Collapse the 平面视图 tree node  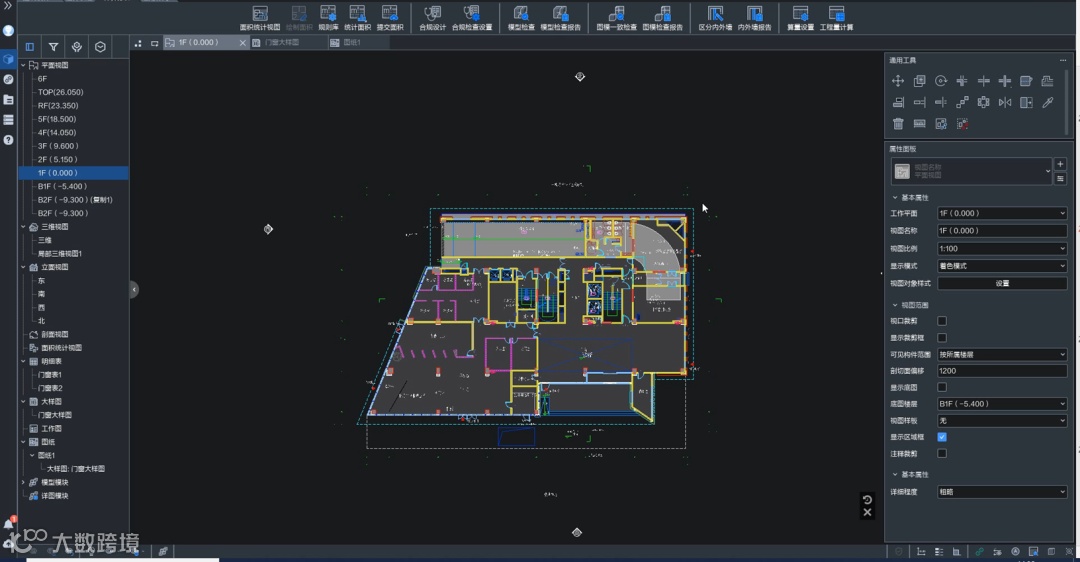pyautogui.click(x=23, y=65)
